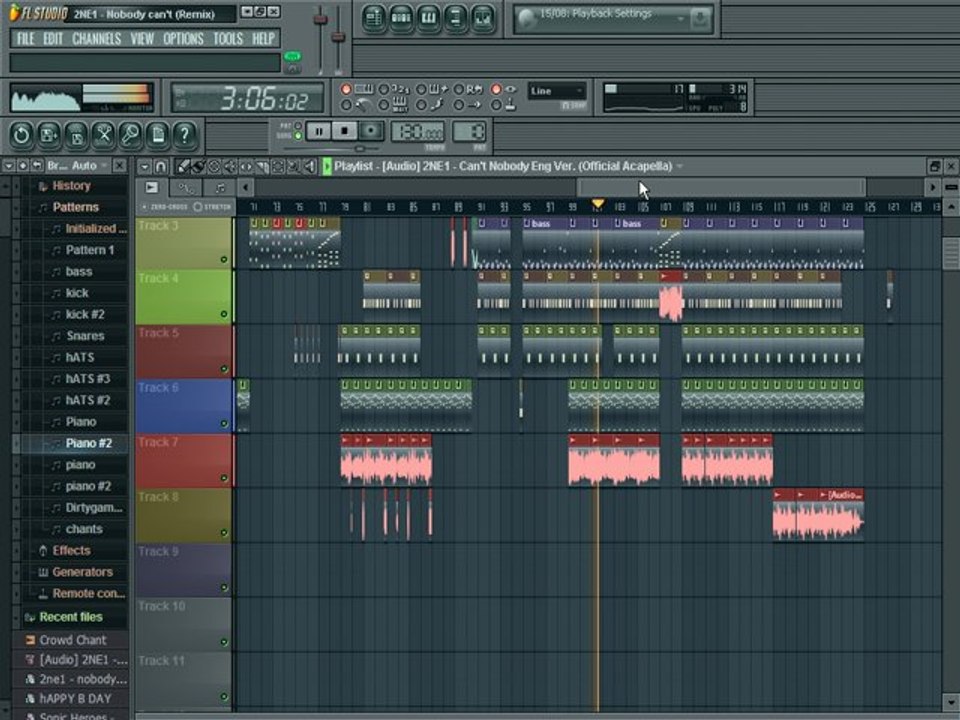Click the tempo display field

pos(418,132)
